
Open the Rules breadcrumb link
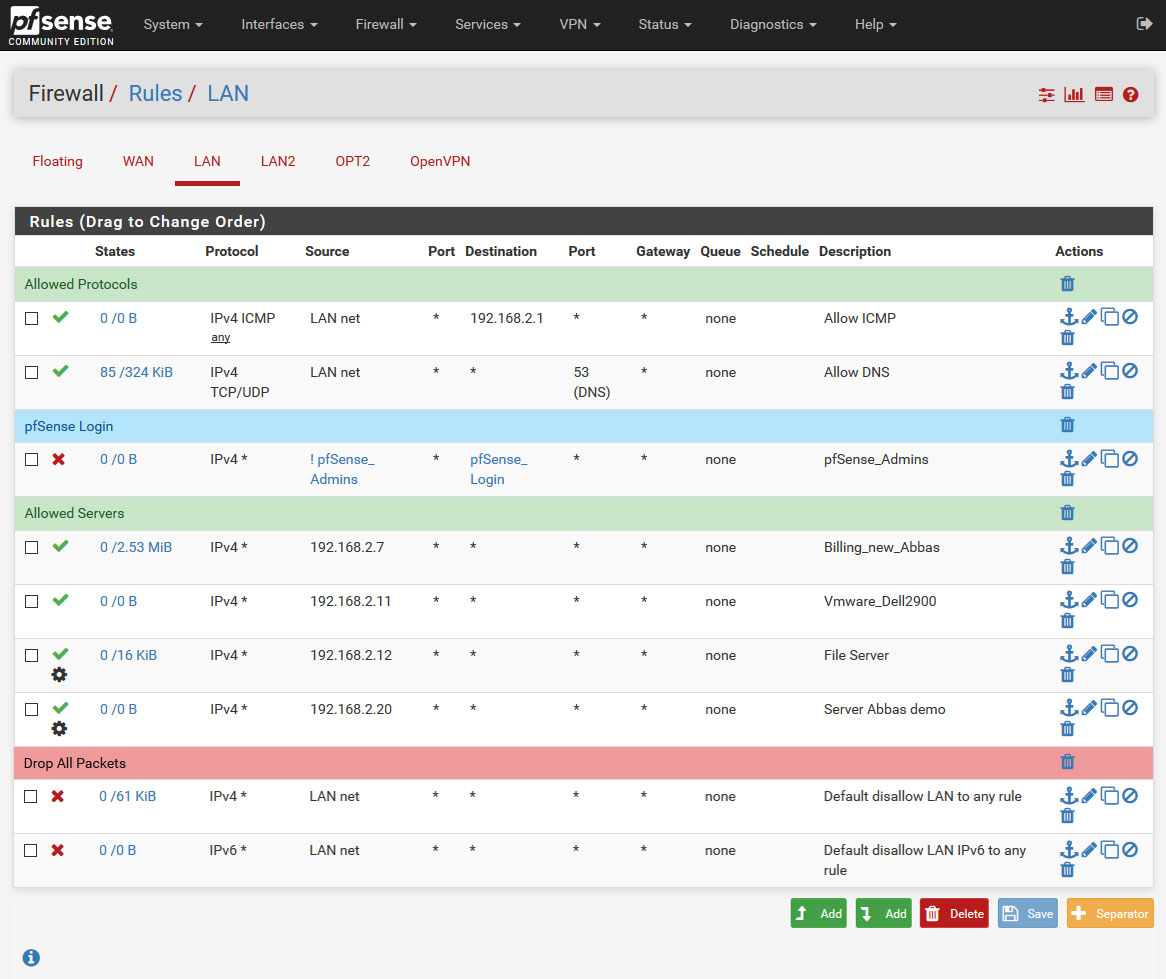(x=155, y=94)
